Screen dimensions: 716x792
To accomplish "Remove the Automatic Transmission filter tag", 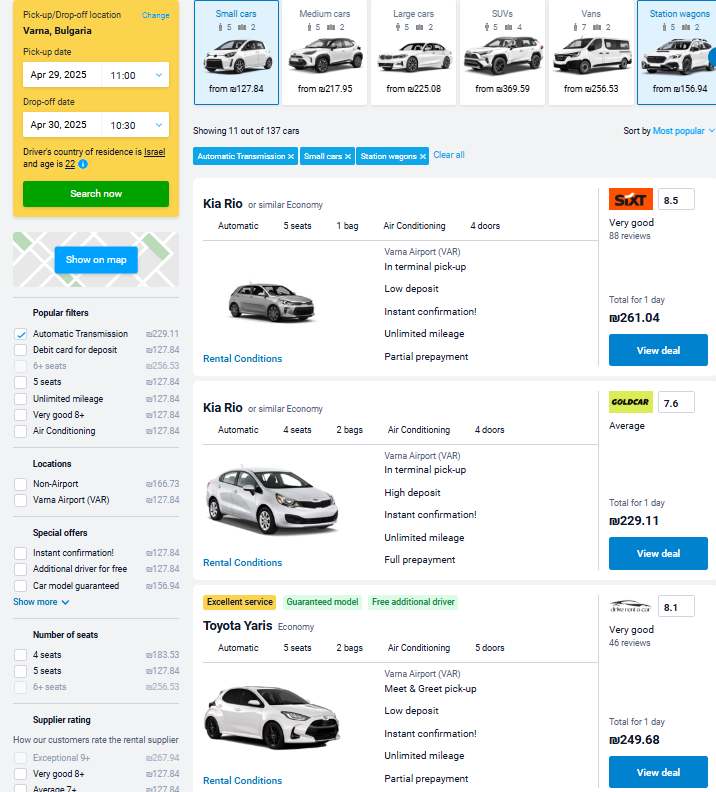I will pos(291,157).
